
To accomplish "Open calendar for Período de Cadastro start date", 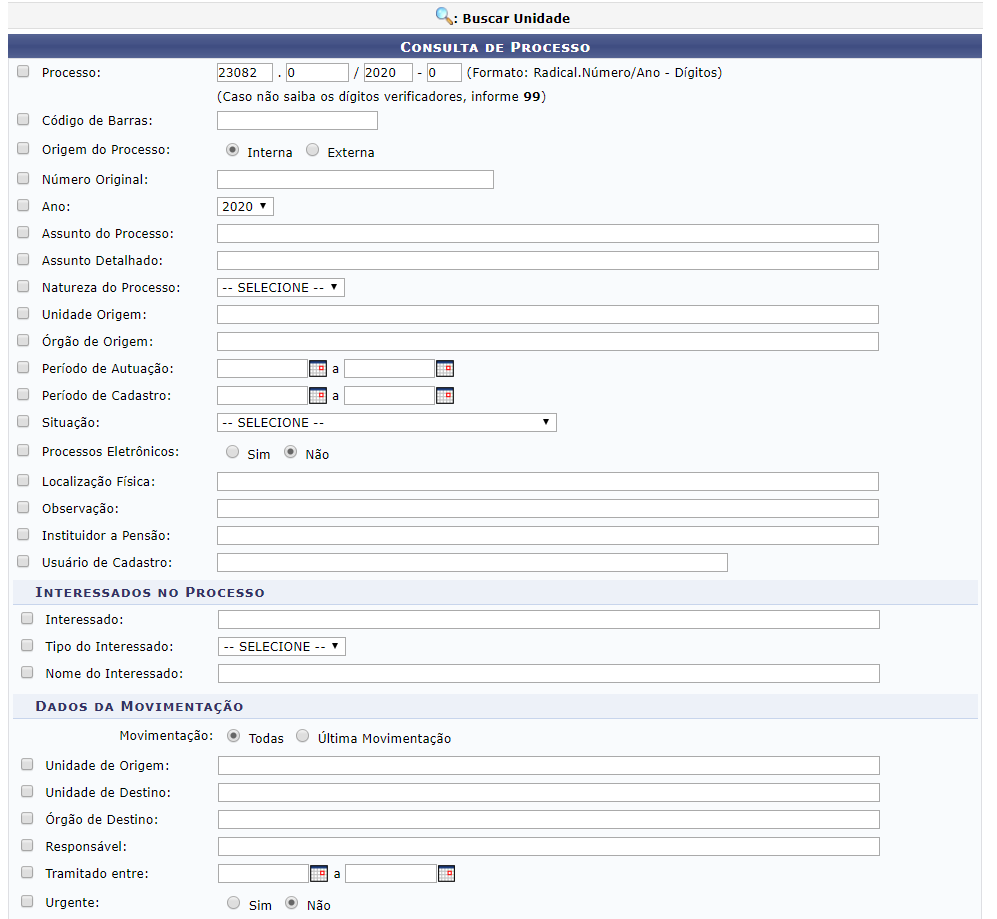I will pyautogui.click(x=318, y=395).
